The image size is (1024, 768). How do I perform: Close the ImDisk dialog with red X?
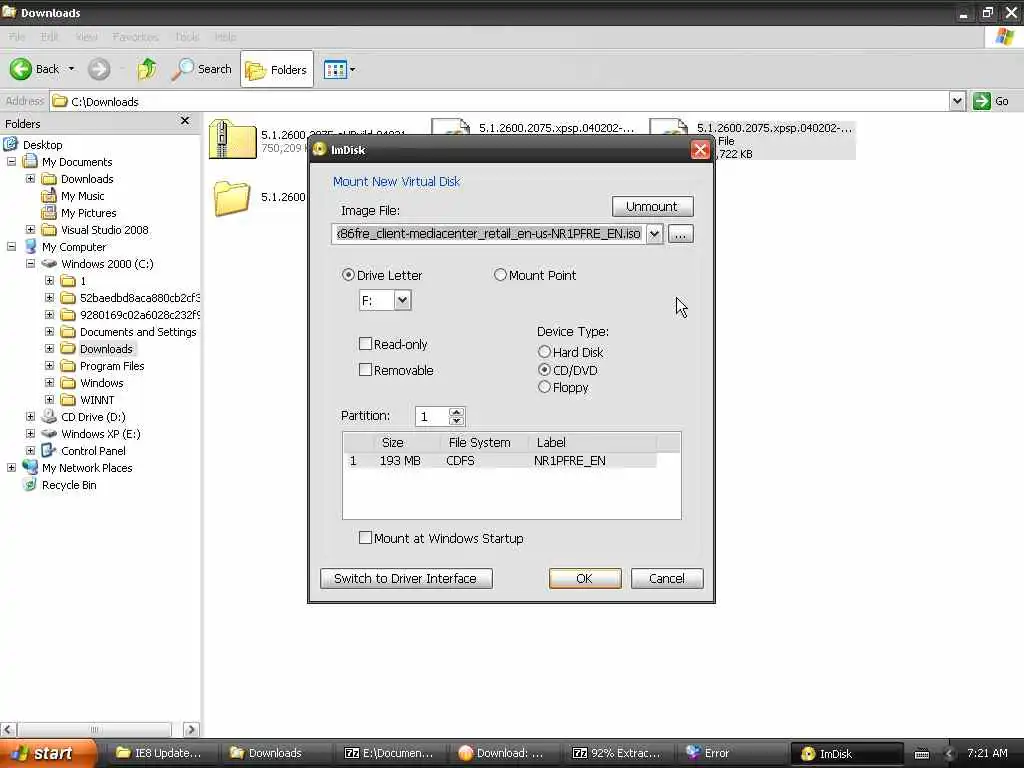coord(700,150)
